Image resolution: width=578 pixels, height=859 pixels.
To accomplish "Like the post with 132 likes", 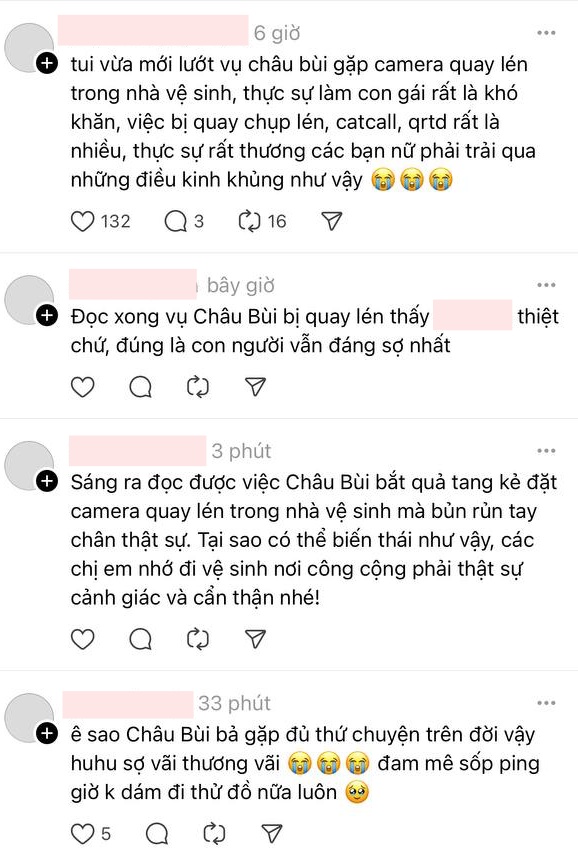I will [83, 221].
